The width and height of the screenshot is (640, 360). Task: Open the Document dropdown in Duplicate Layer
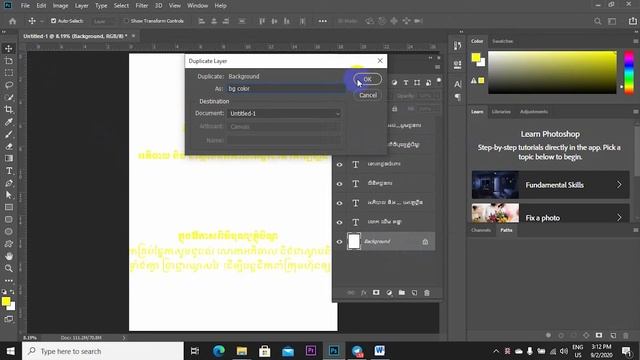[284, 113]
